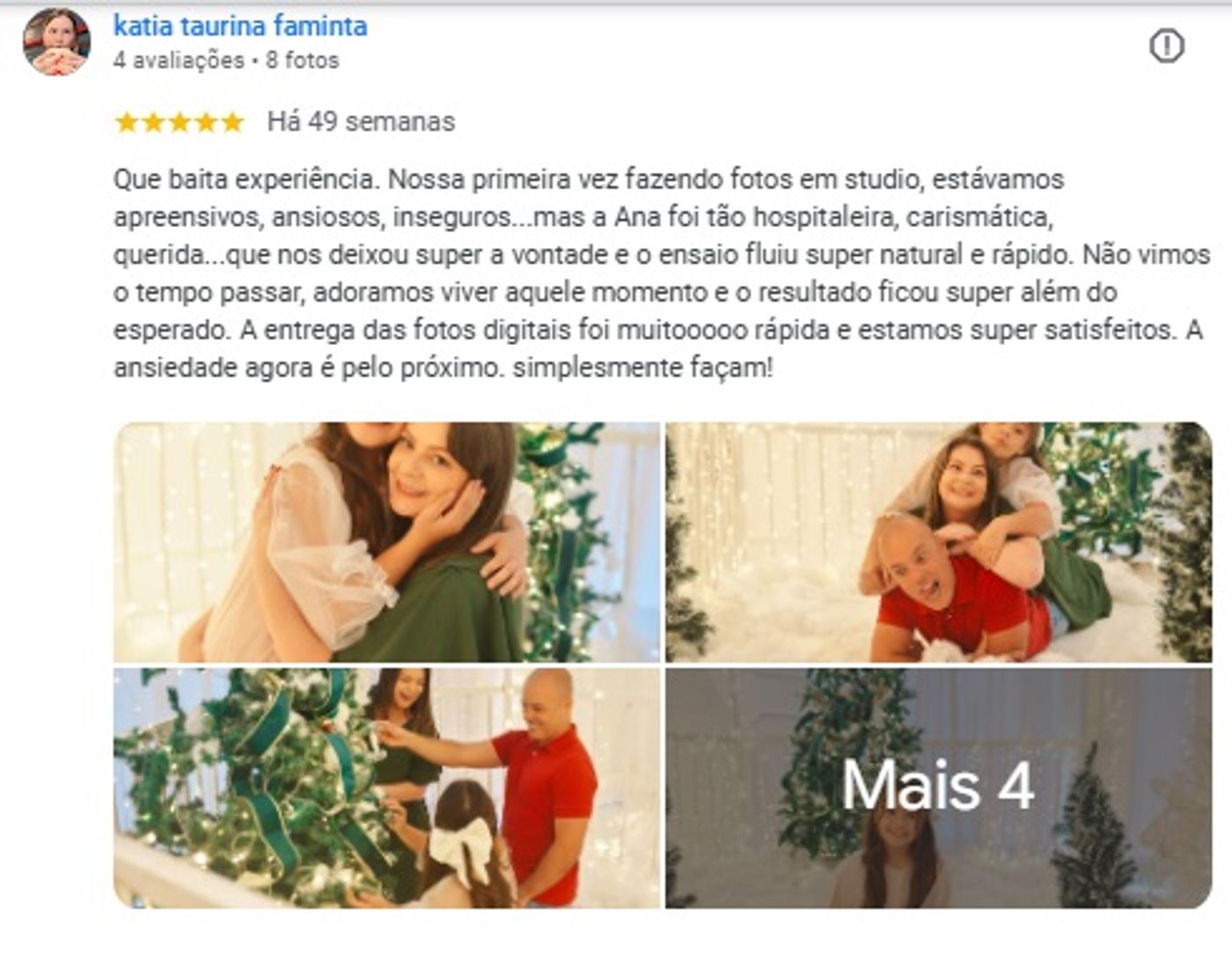Show more photos via 'Mais 4' tile
Viewport: 1232px width, 976px height.
[x=939, y=788]
